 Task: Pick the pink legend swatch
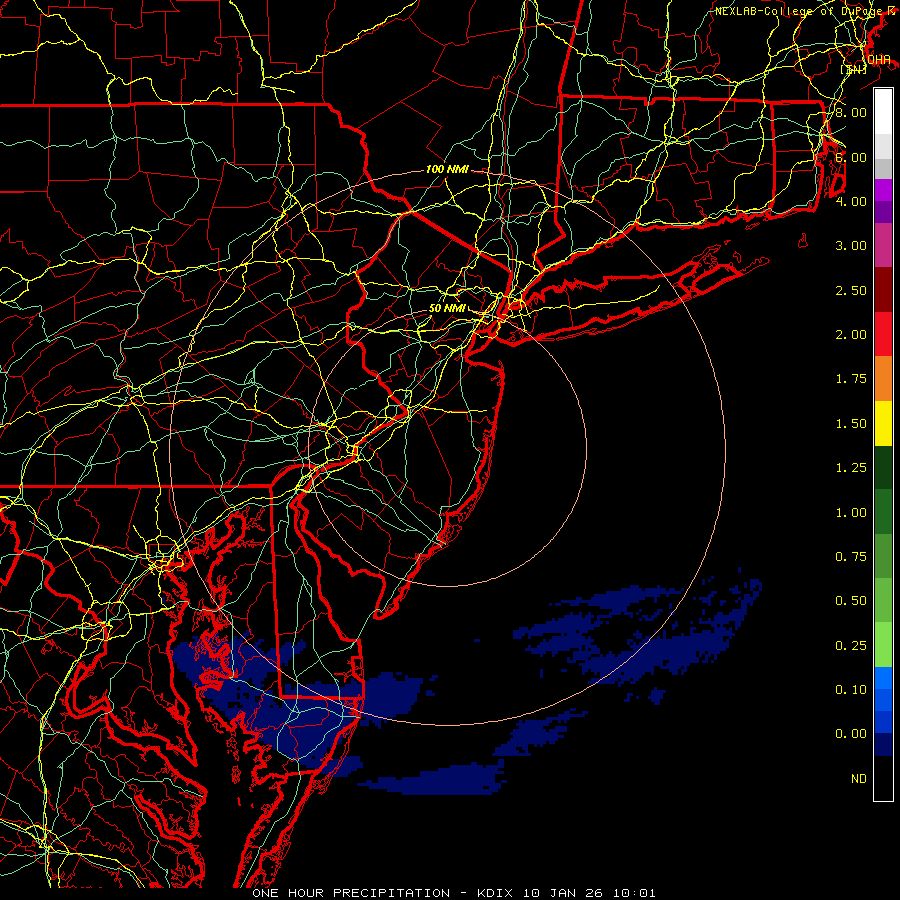click(x=883, y=246)
